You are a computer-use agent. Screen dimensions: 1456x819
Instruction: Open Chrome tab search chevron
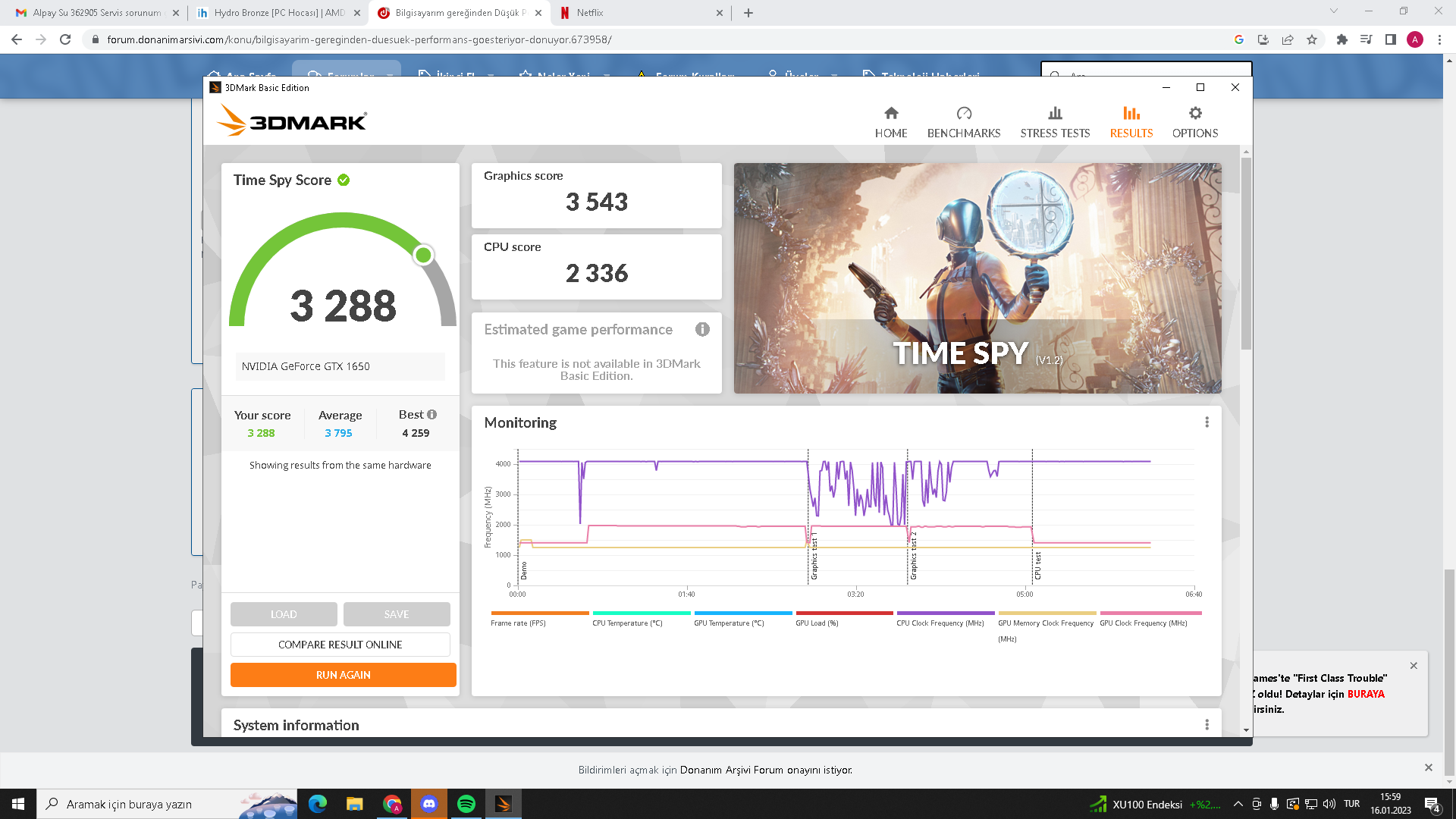(x=1333, y=11)
